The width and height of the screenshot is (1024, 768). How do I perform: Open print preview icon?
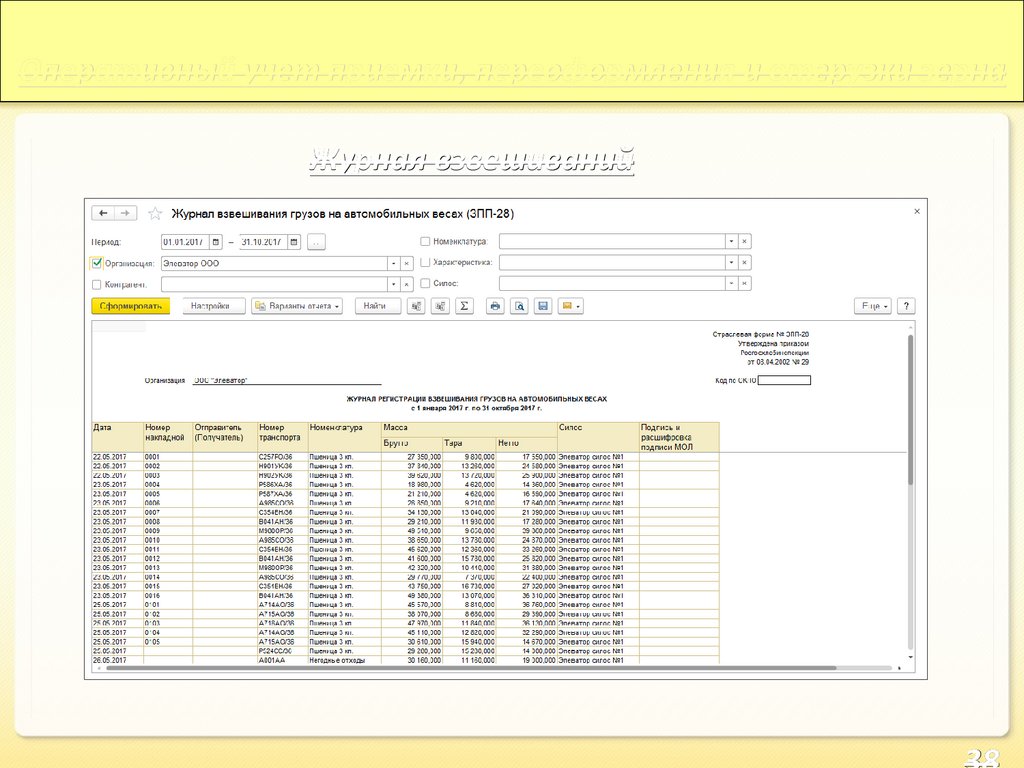(519, 306)
